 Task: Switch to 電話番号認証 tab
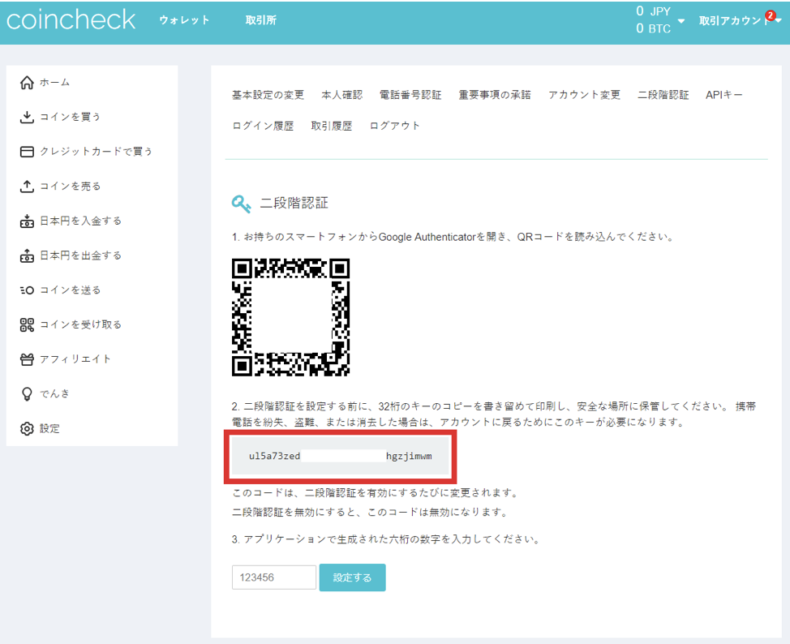click(x=411, y=95)
